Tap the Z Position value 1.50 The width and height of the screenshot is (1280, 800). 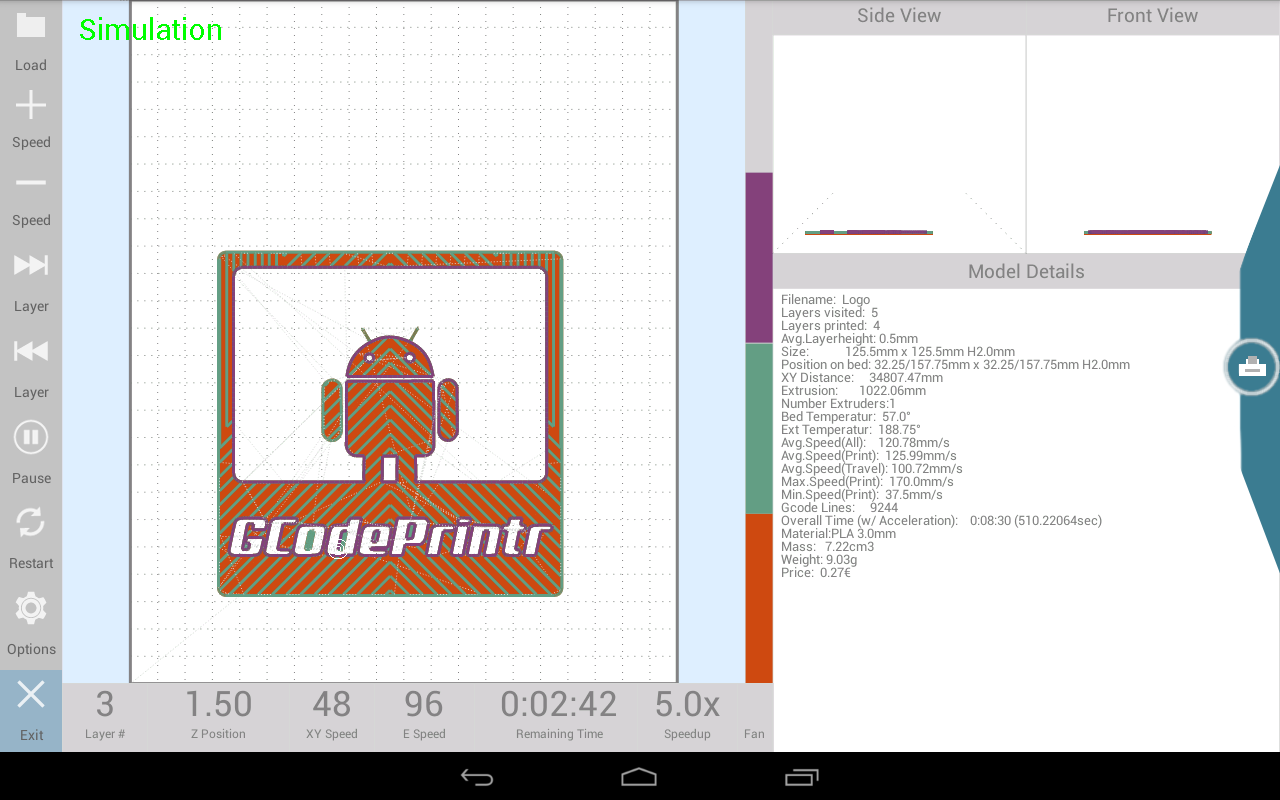click(x=218, y=705)
